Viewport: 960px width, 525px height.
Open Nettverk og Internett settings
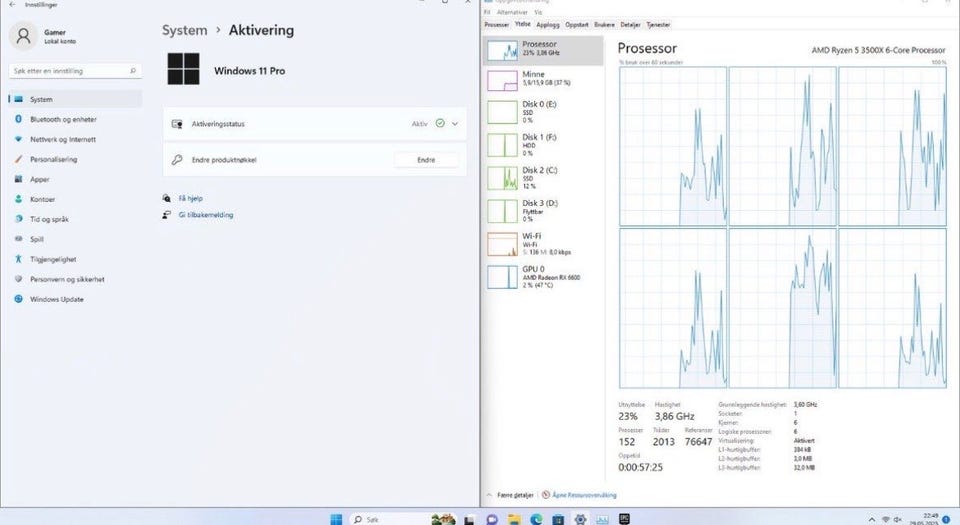75,140
